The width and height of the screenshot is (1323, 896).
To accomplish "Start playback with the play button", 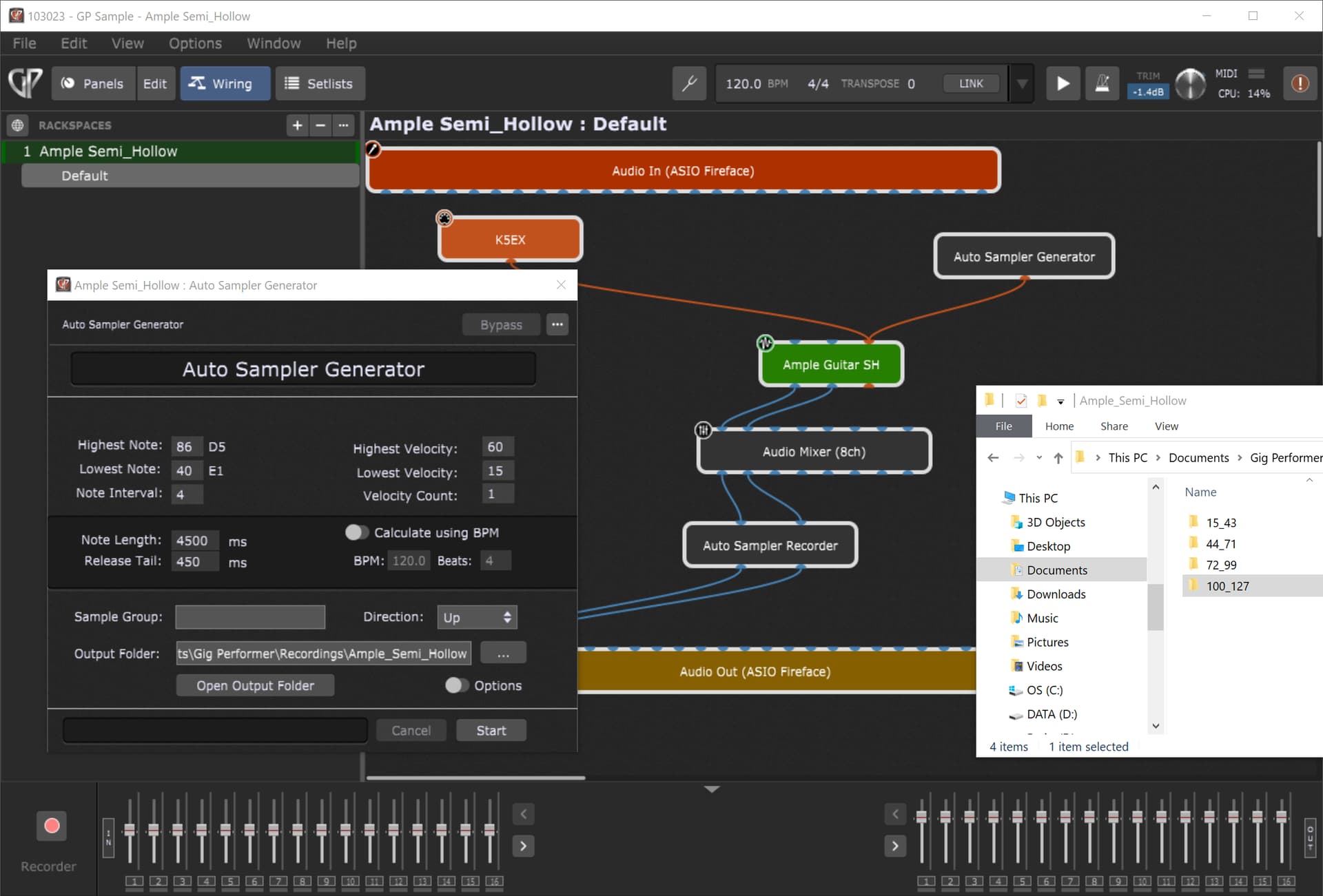I will coord(1063,83).
